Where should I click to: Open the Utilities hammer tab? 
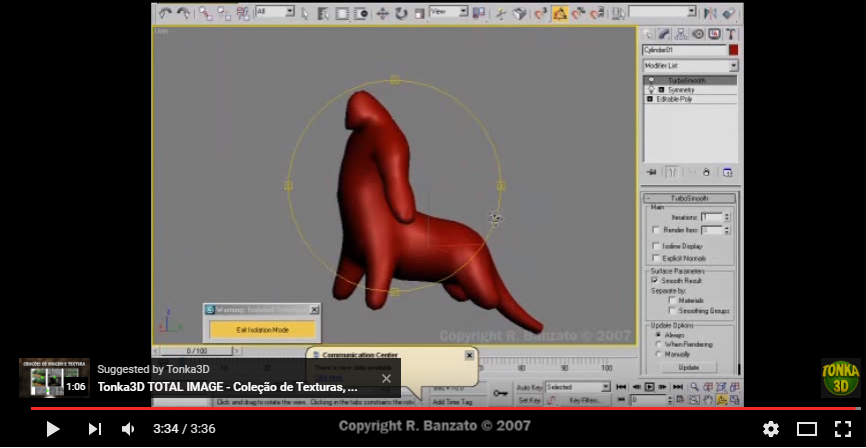click(731, 34)
